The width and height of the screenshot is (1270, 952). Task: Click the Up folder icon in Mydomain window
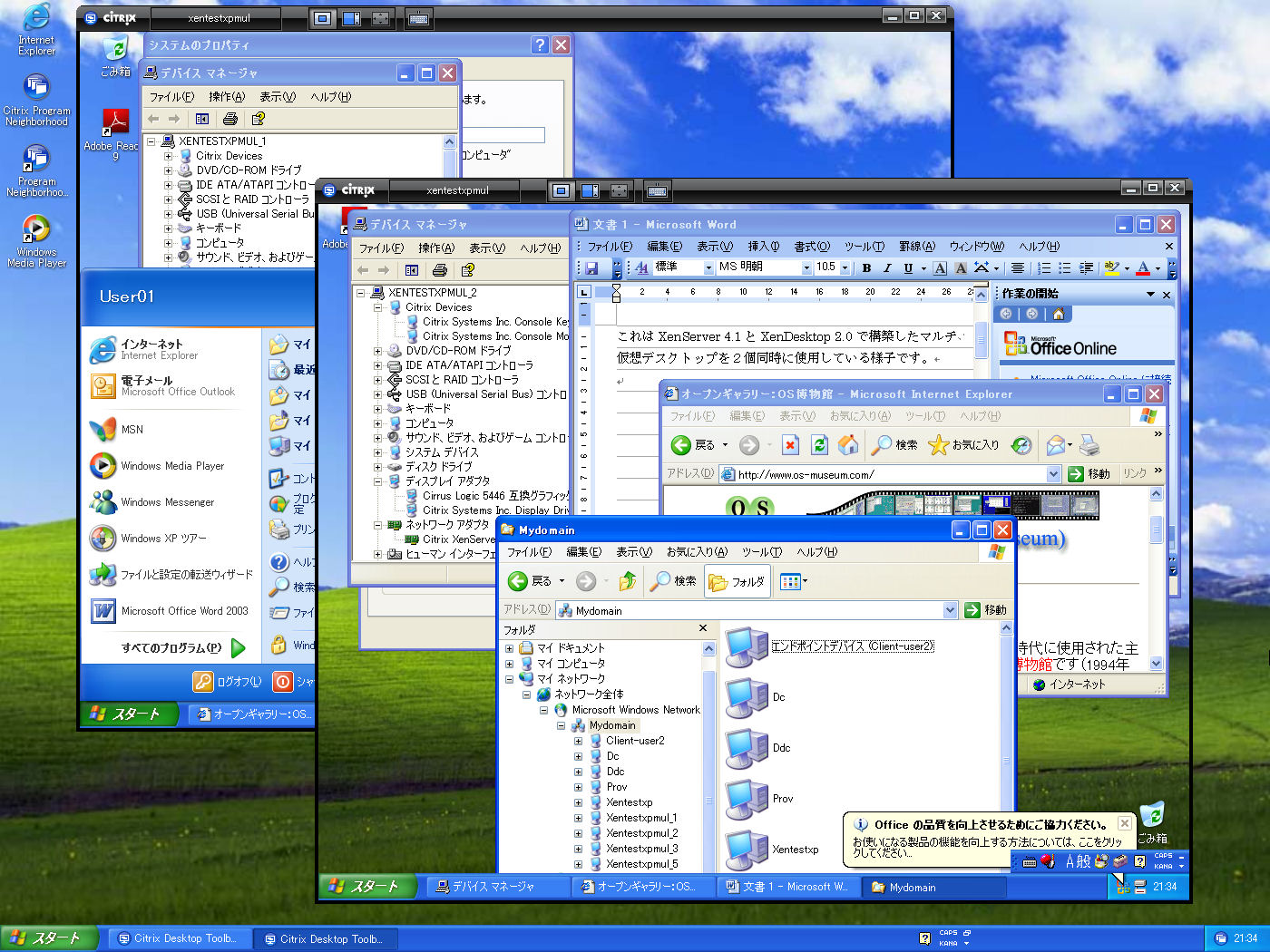pos(627,581)
